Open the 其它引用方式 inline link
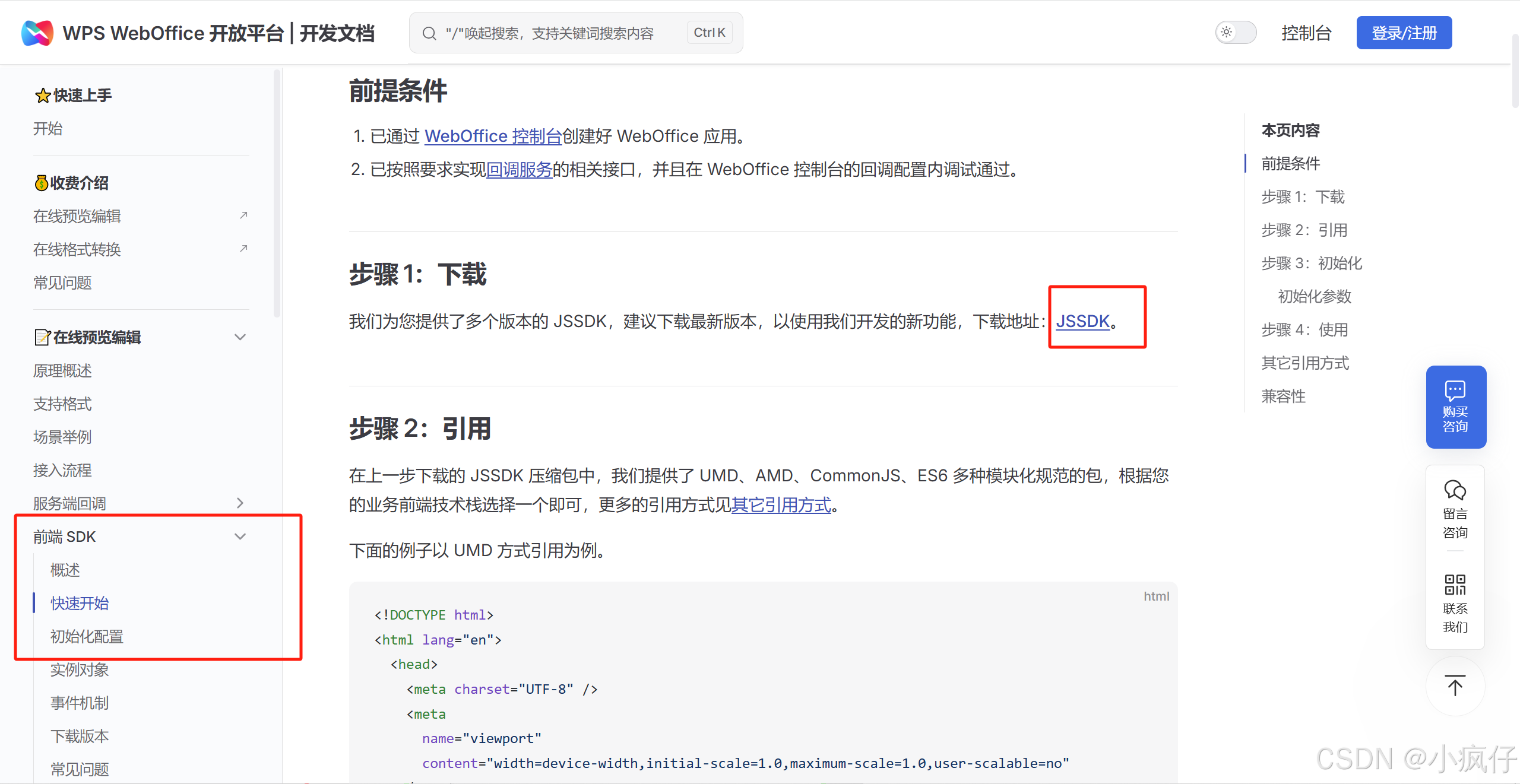The image size is (1520, 784). click(781, 505)
